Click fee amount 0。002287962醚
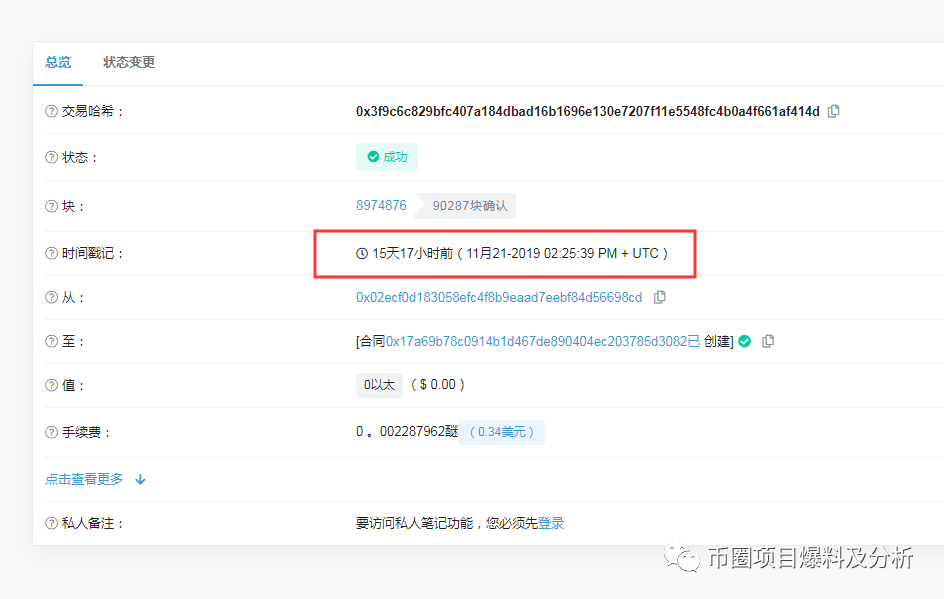944x599 pixels. coord(407,432)
